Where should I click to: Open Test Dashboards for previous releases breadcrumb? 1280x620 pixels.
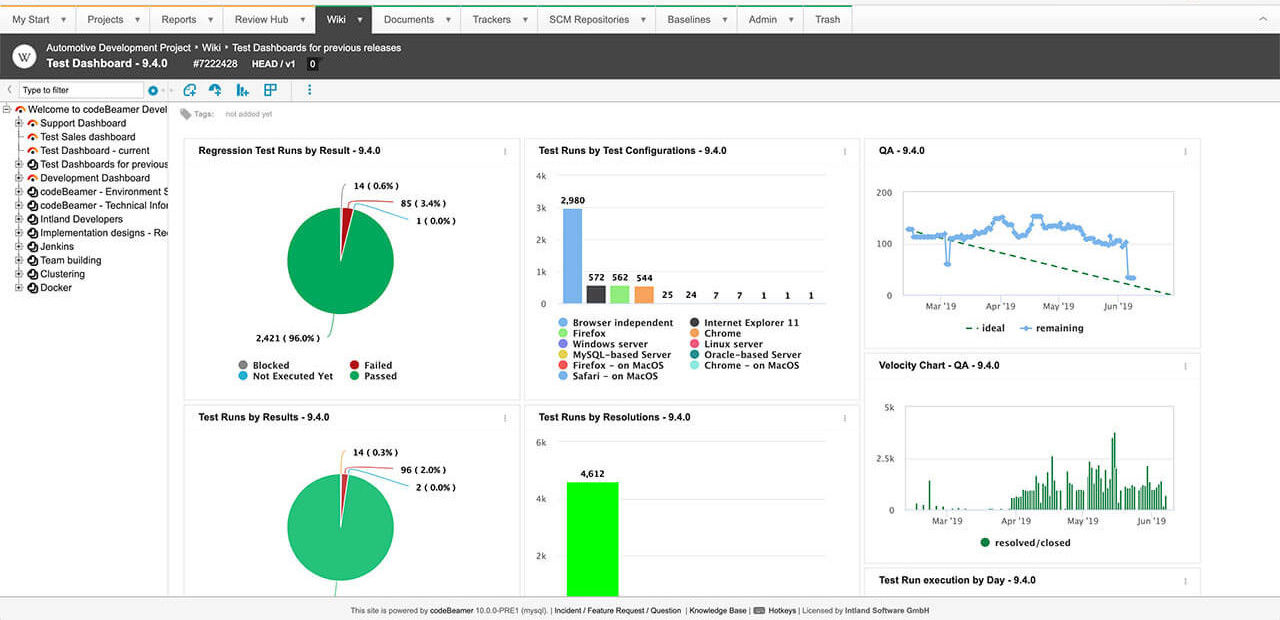(x=317, y=47)
